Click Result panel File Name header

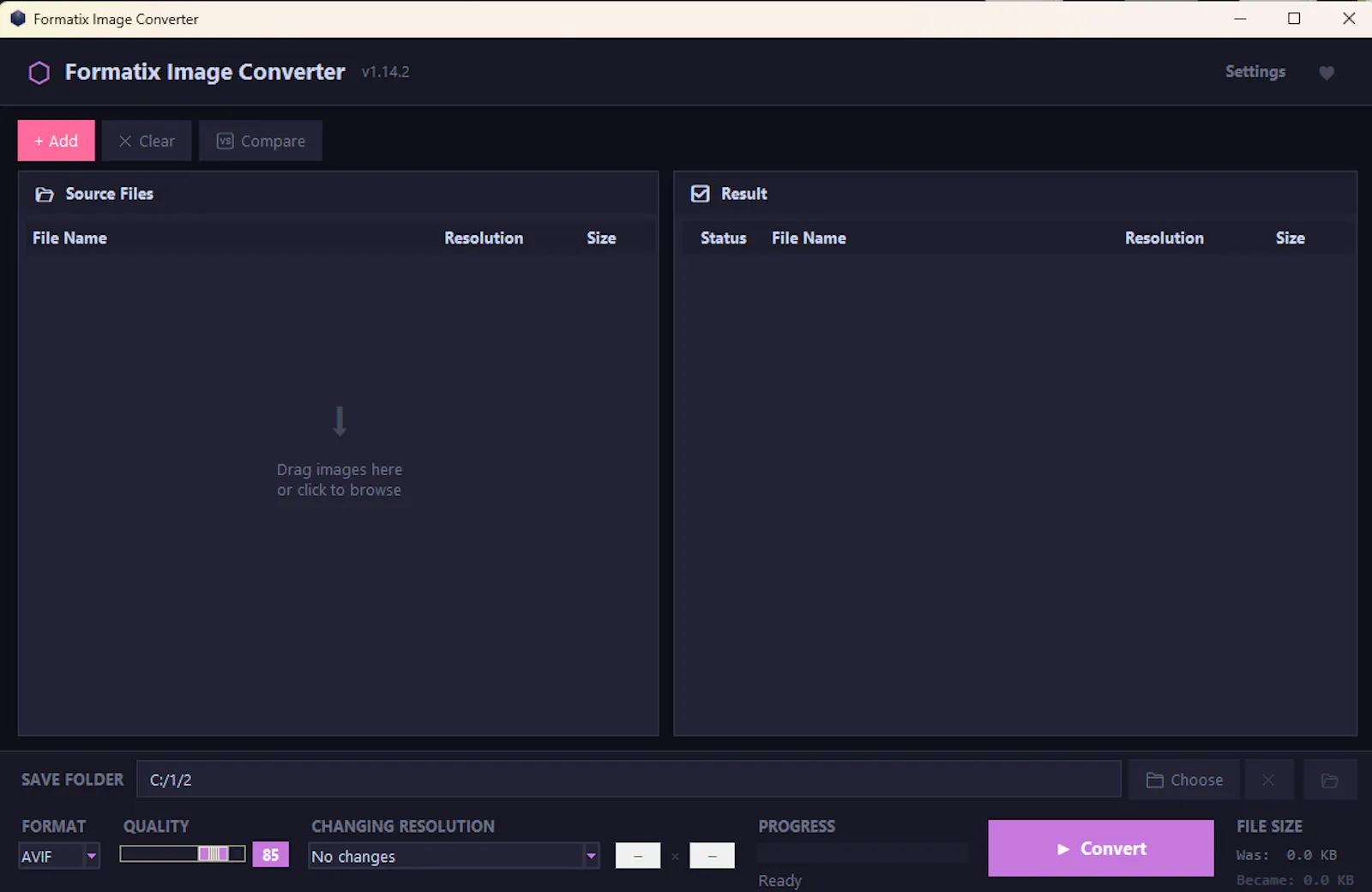[x=809, y=238]
